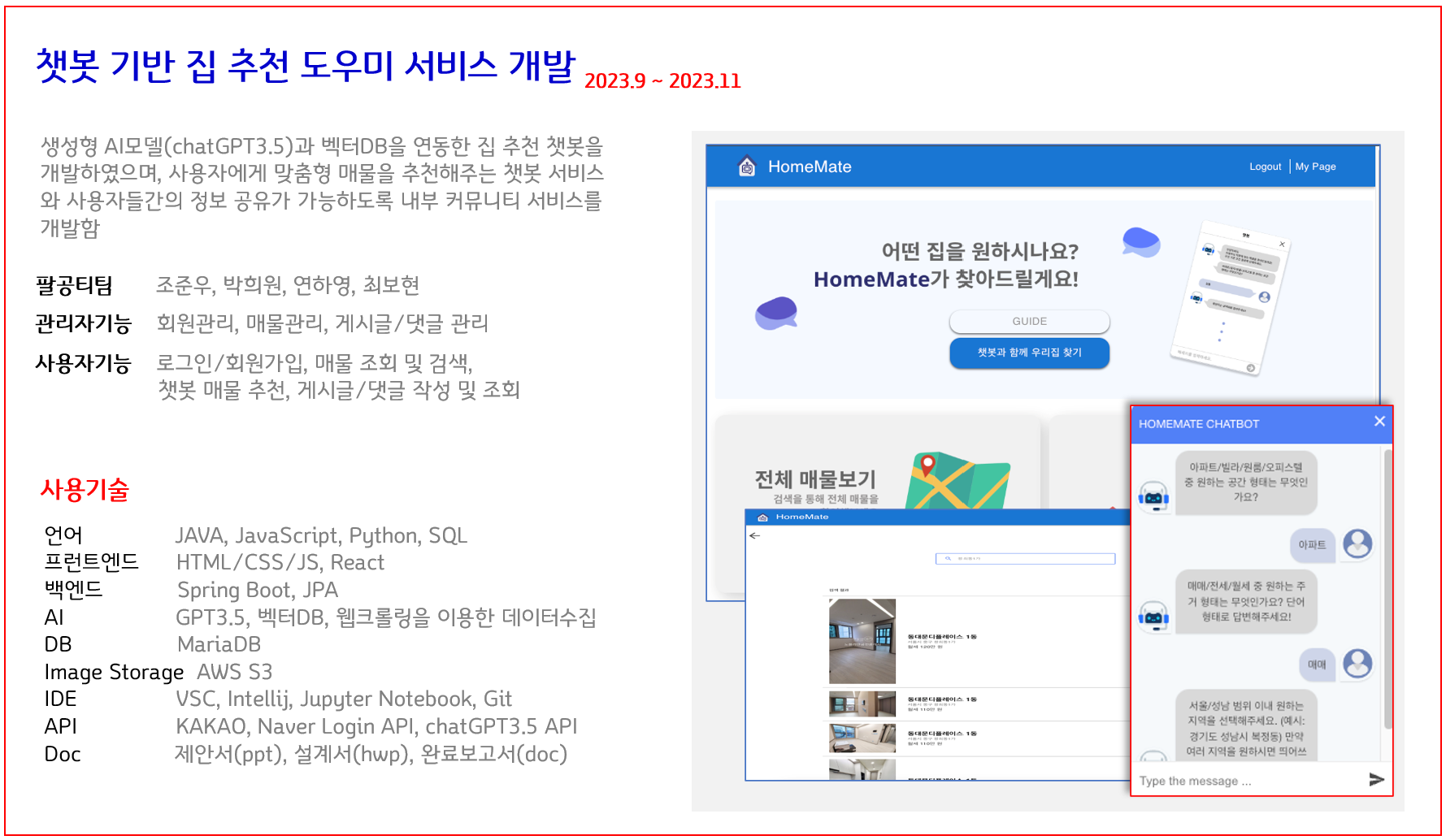
Task: Click the purple speech bubble icon at left
Action: pos(776,313)
